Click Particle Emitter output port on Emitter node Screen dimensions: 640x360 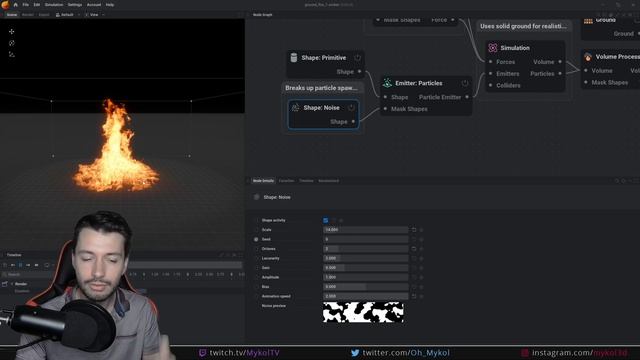coord(467,97)
